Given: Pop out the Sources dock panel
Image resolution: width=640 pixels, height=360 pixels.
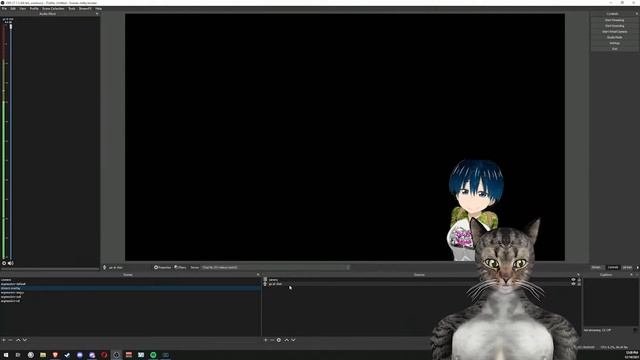Looking at the screenshot, I should (578, 275).
